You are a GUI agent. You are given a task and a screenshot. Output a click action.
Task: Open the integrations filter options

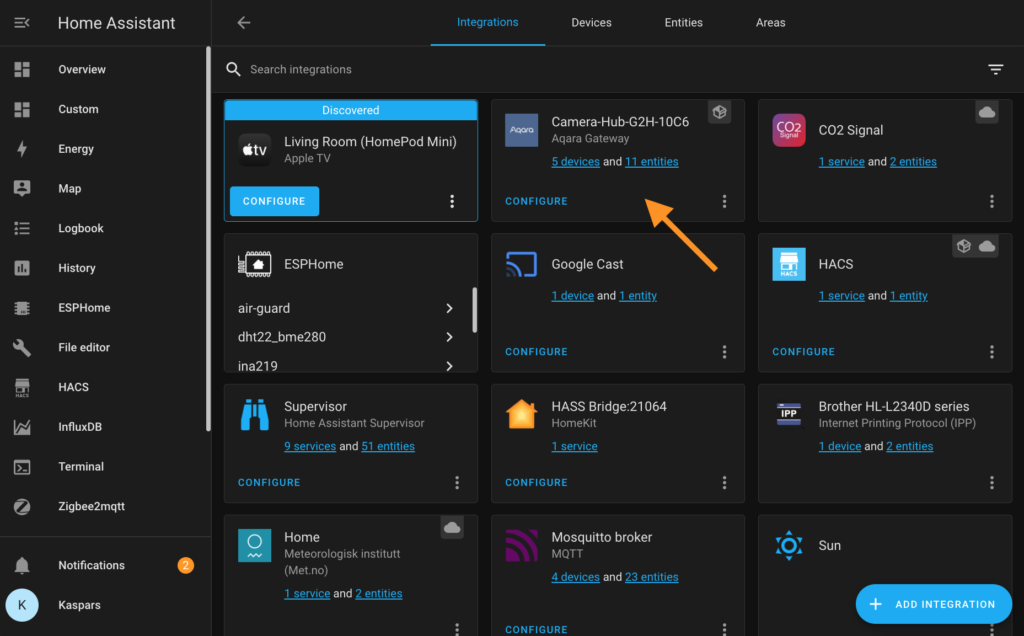pos(995,69)
